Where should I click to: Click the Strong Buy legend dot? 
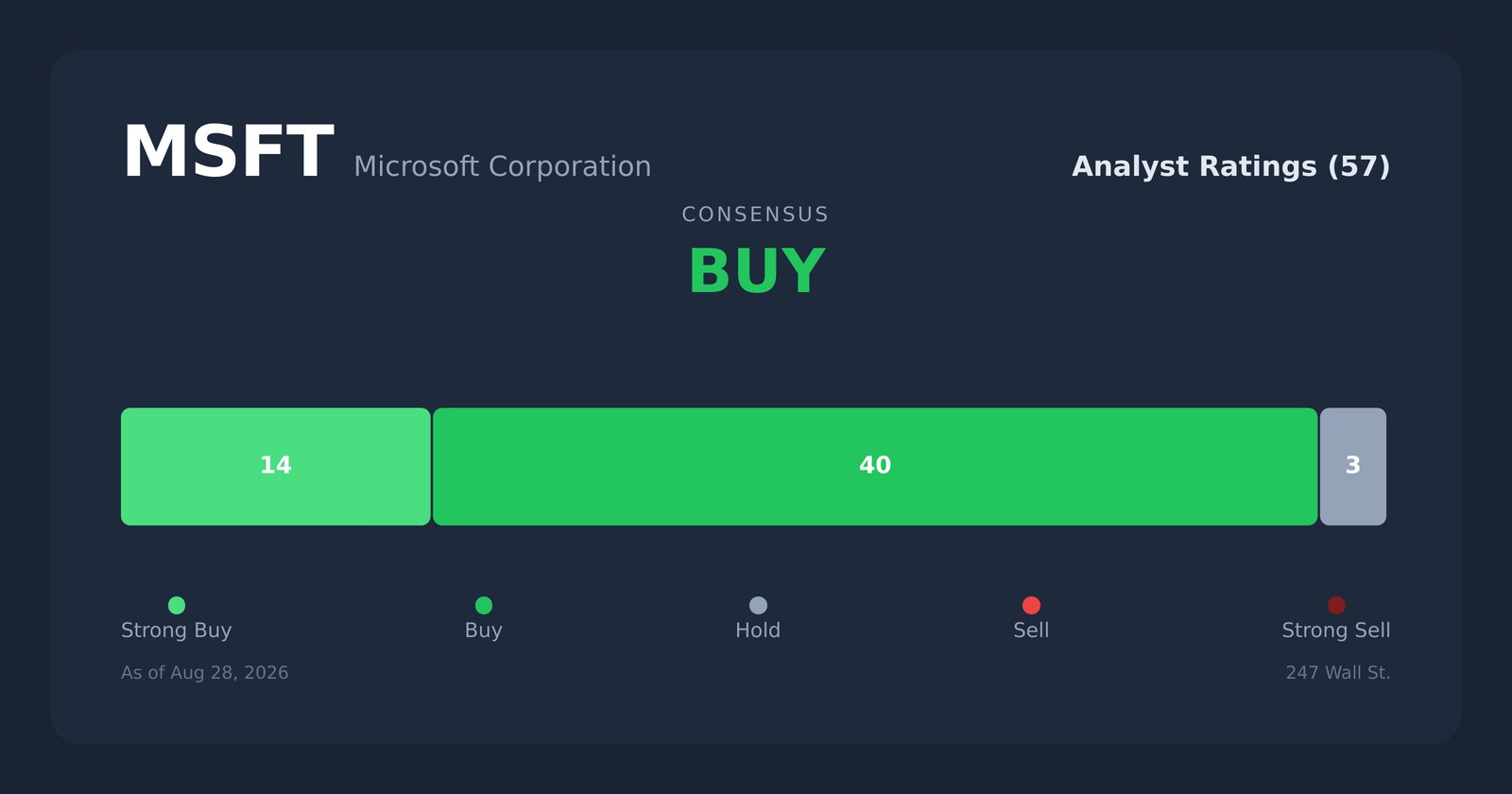[x=177, y=605]
